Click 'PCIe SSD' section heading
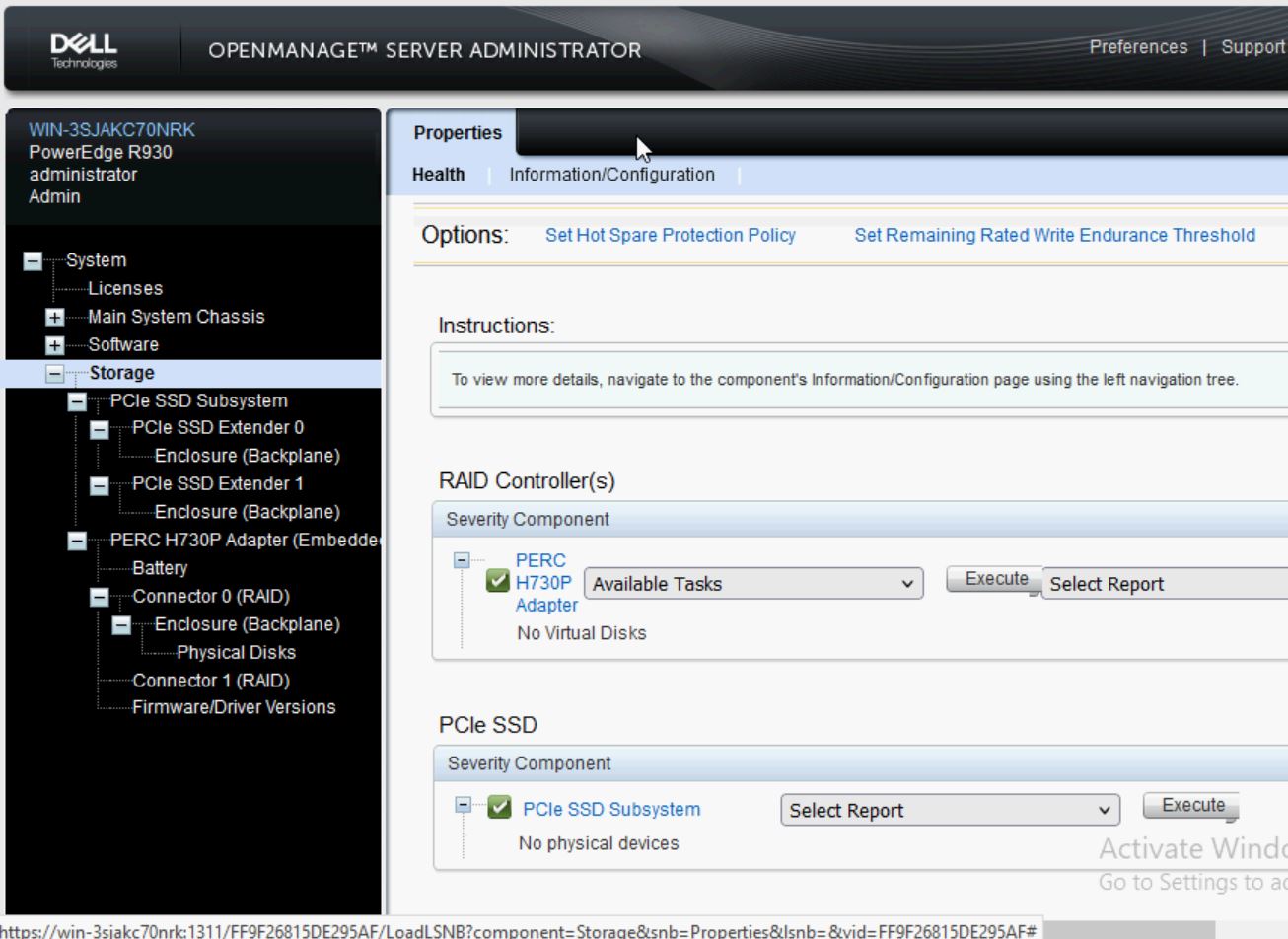1288x939 pixels. pyautogui.click(x=488, y=725)
